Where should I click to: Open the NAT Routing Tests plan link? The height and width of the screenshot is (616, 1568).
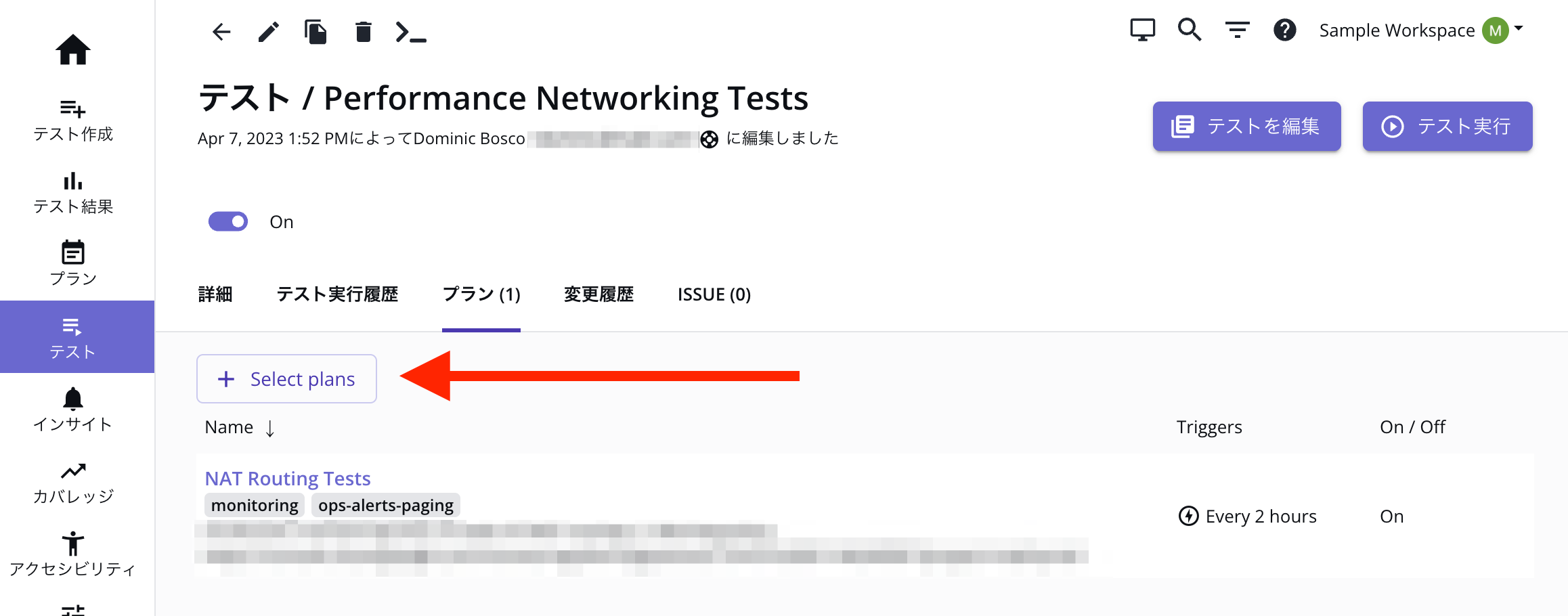point(288,479)
